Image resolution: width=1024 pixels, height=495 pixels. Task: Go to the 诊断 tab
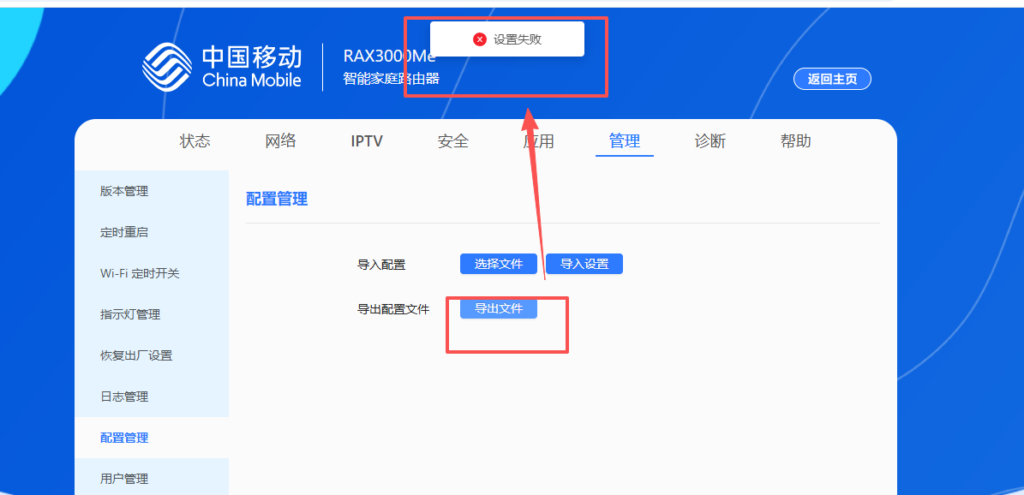click(710, 141)
